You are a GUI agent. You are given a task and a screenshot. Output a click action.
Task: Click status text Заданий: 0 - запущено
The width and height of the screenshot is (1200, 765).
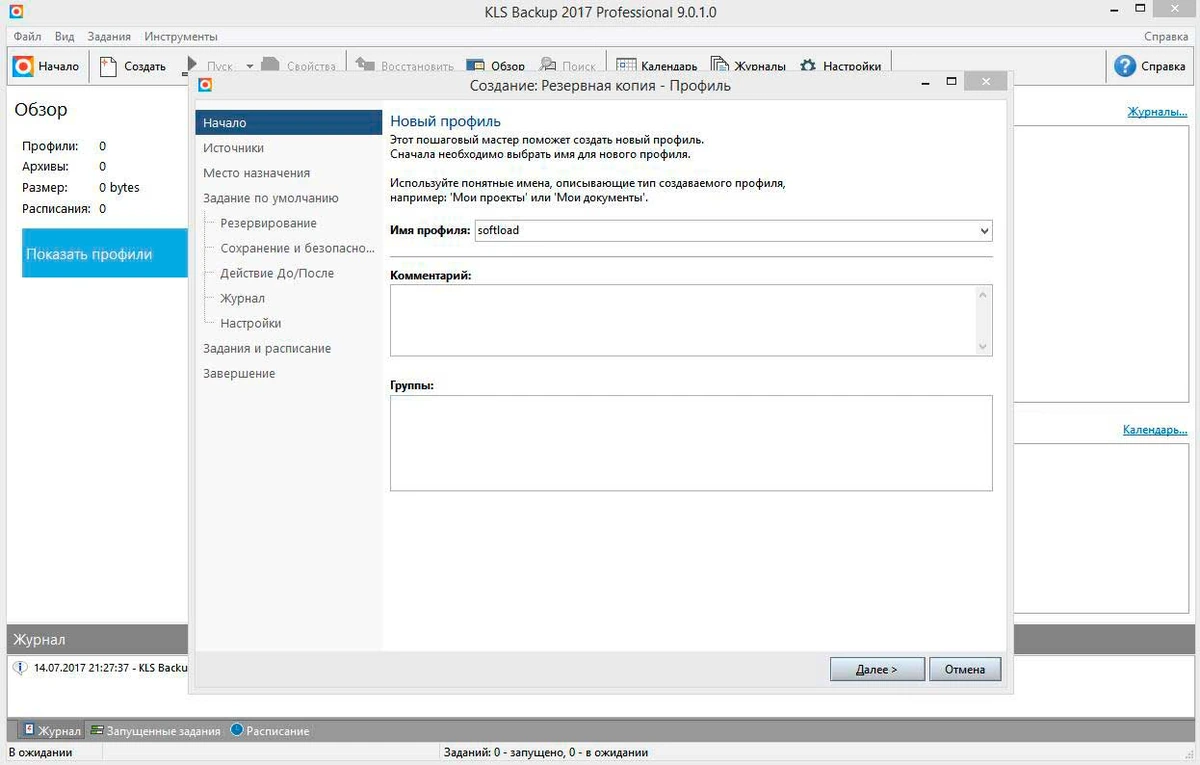click(544, 752)
